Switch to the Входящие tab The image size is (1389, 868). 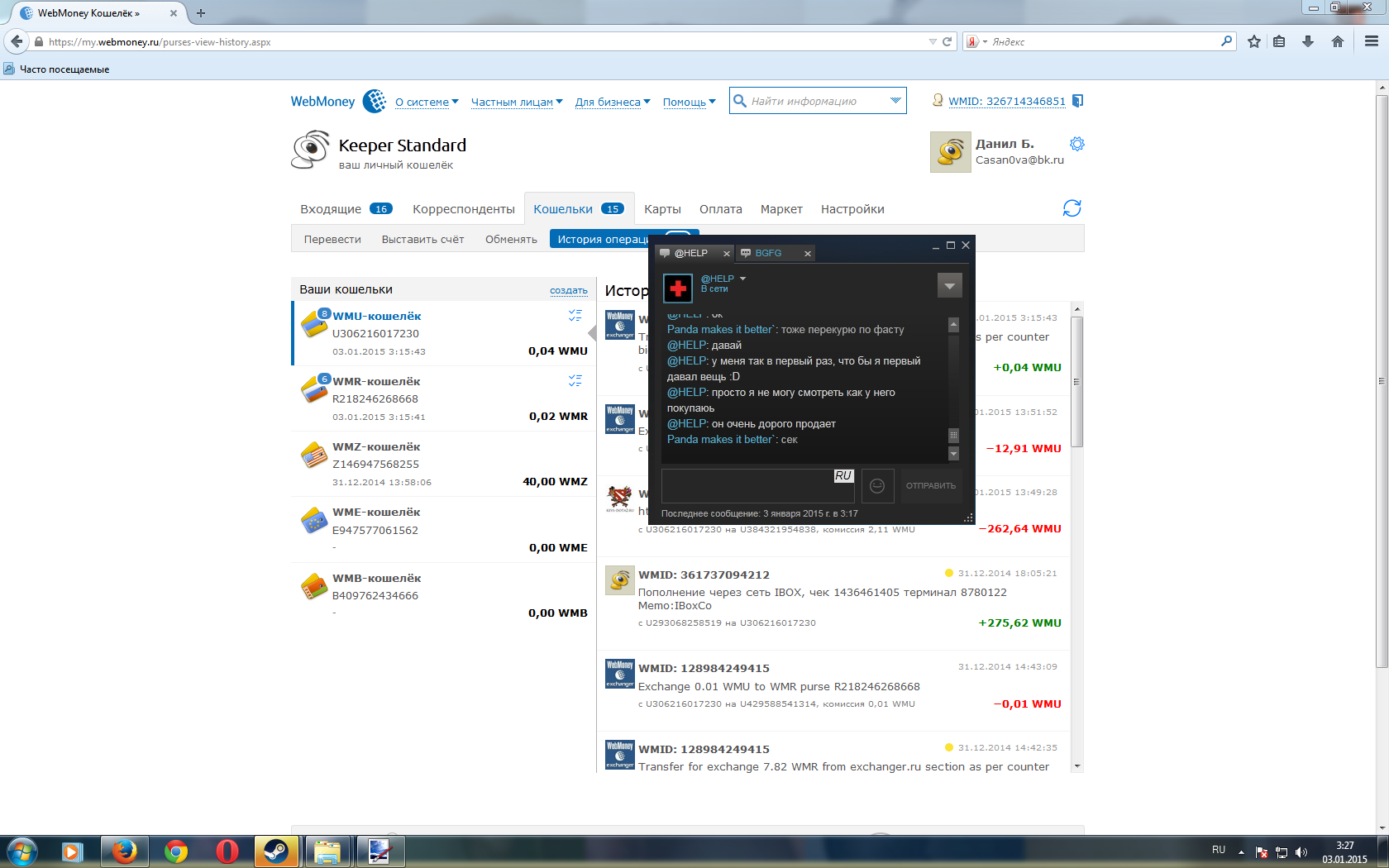click(x=346, y=209)
